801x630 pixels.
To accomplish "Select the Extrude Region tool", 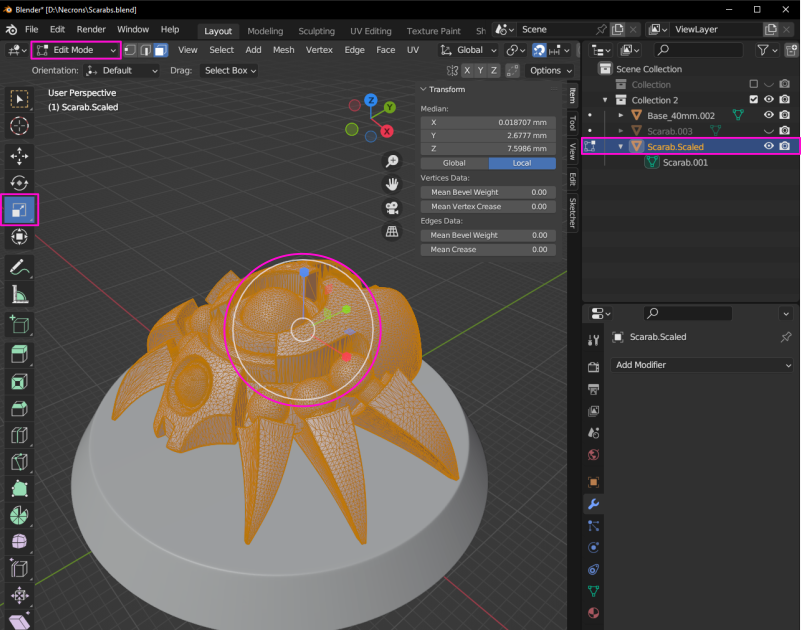I will (19, 353).
